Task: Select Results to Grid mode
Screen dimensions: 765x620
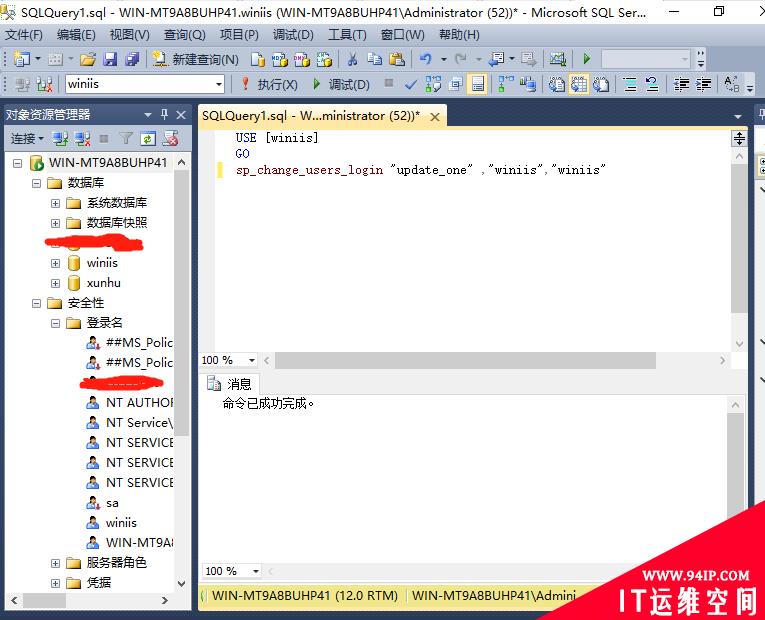Action: pos(579,84)
